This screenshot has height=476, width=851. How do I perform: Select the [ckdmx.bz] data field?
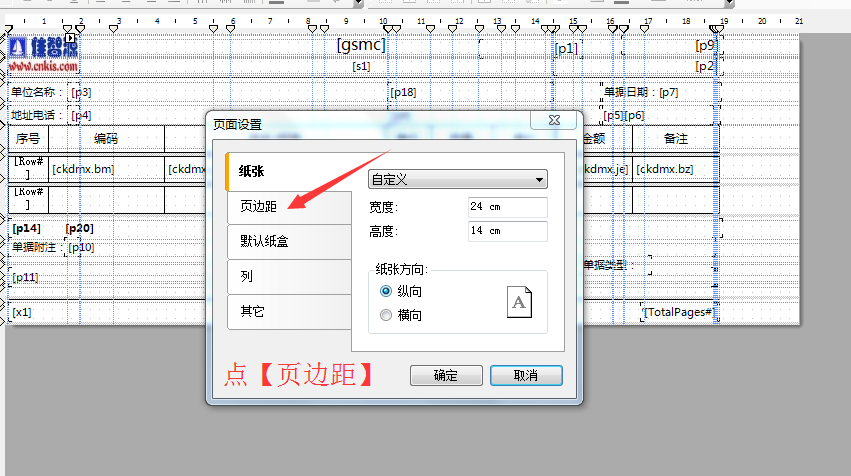(664, 169)
